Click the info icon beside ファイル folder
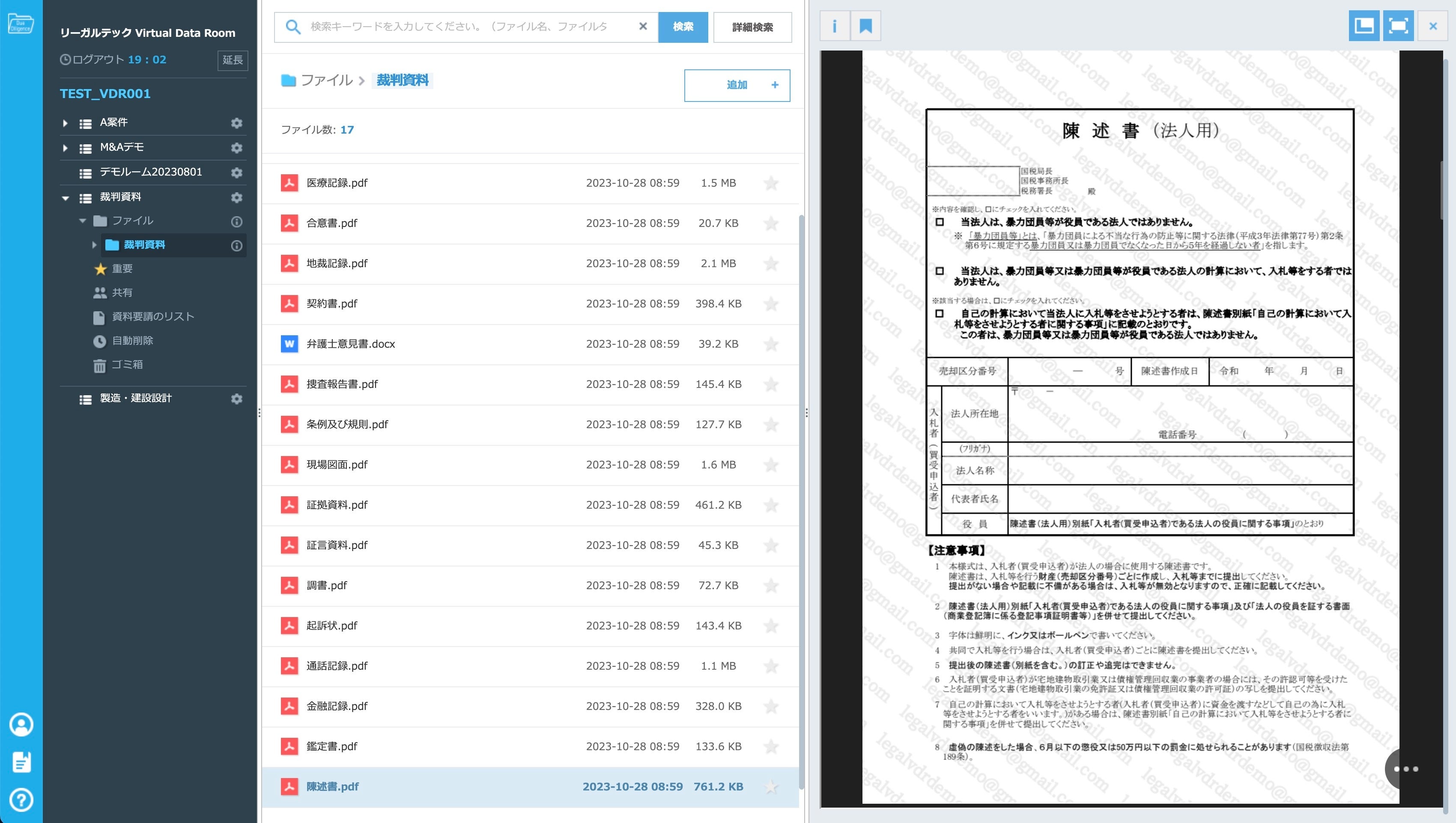1456x823 pixels. point(237,221)
